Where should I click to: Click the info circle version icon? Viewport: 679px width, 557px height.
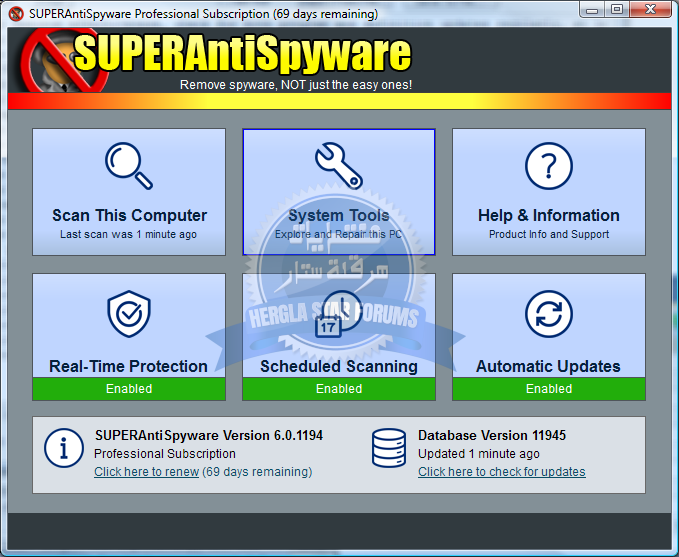click(64, 447)
